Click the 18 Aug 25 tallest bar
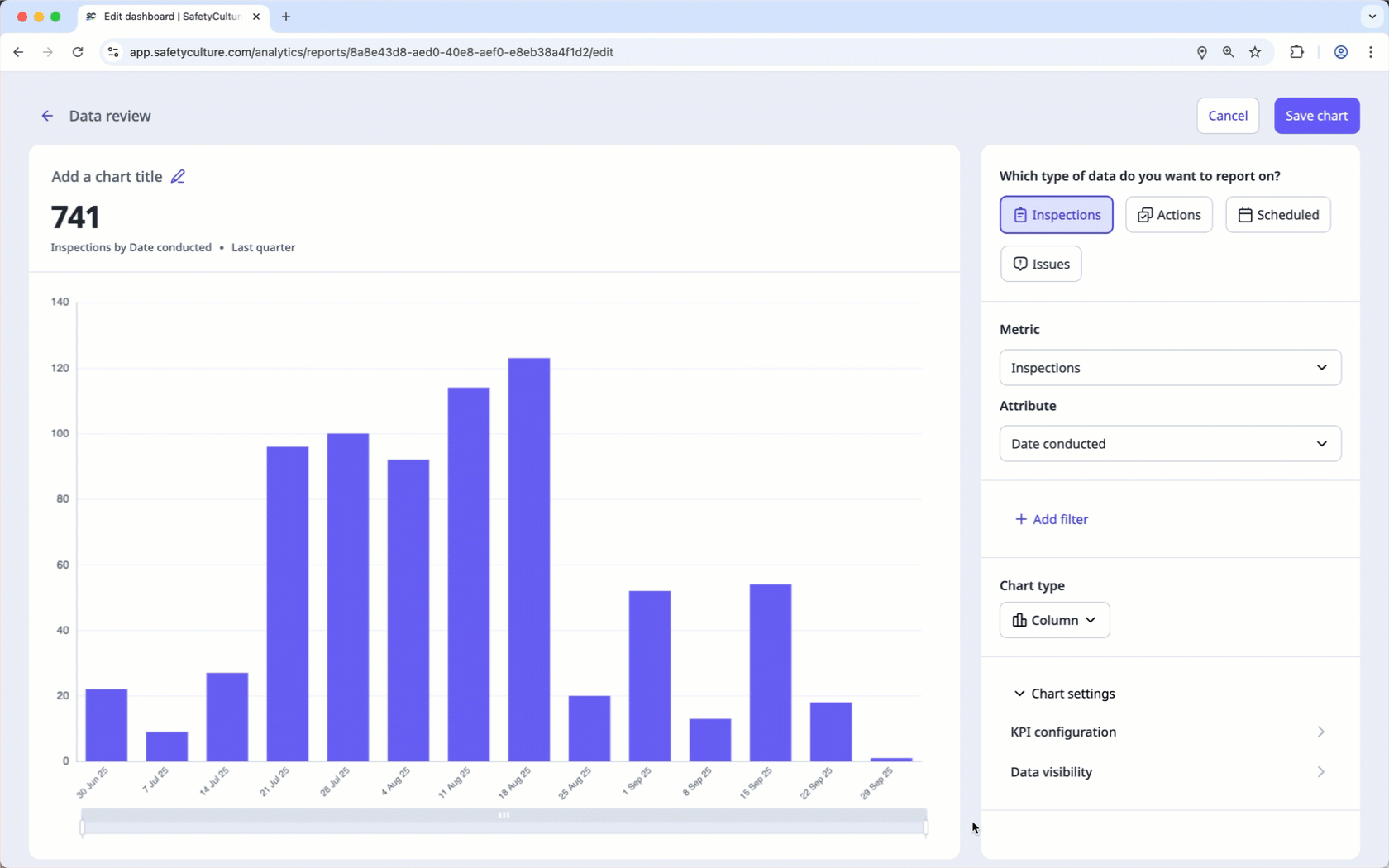1389x868 pixels. [529, 560]
